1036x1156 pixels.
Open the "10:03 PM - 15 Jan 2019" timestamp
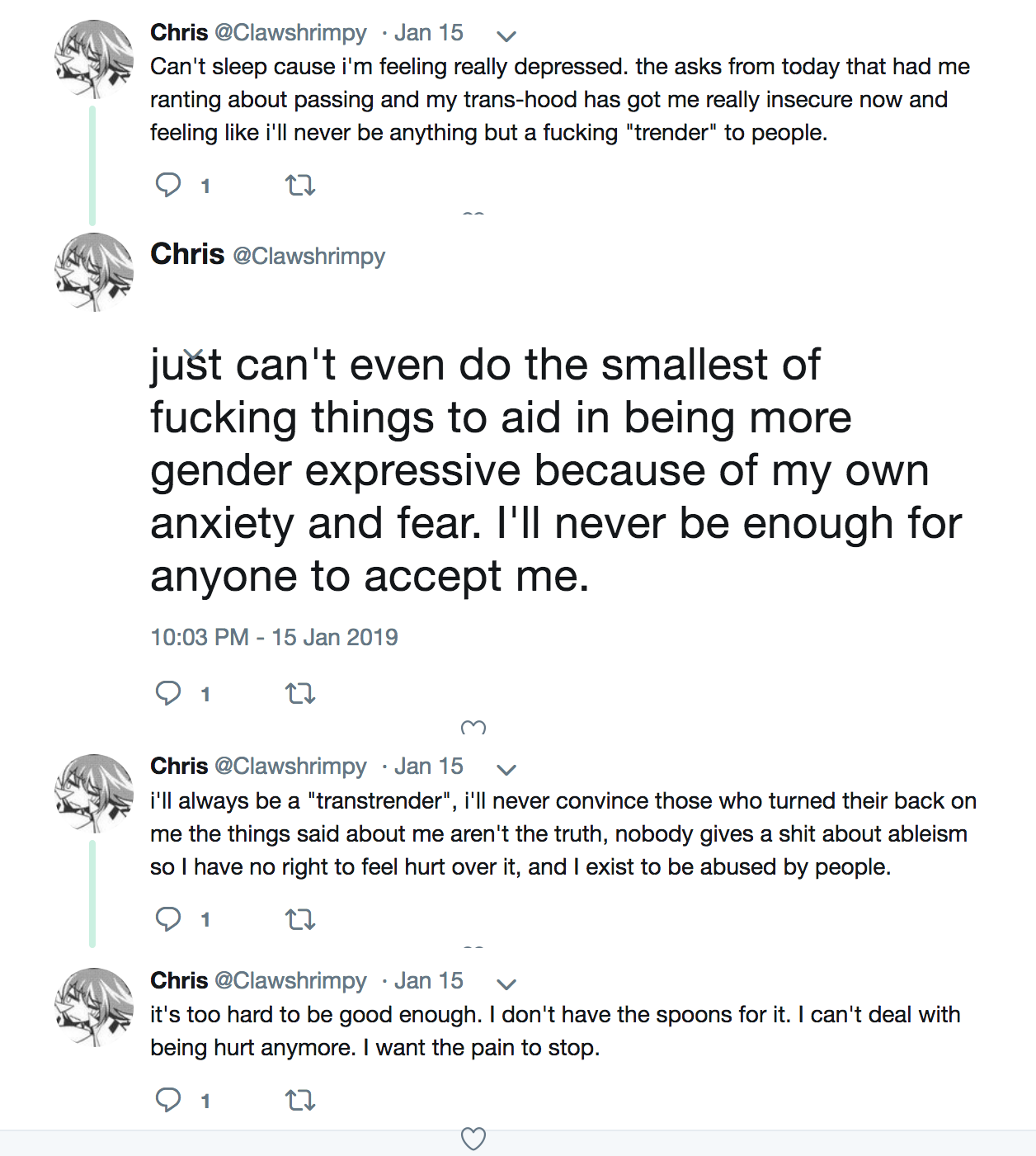coord(274,637)
